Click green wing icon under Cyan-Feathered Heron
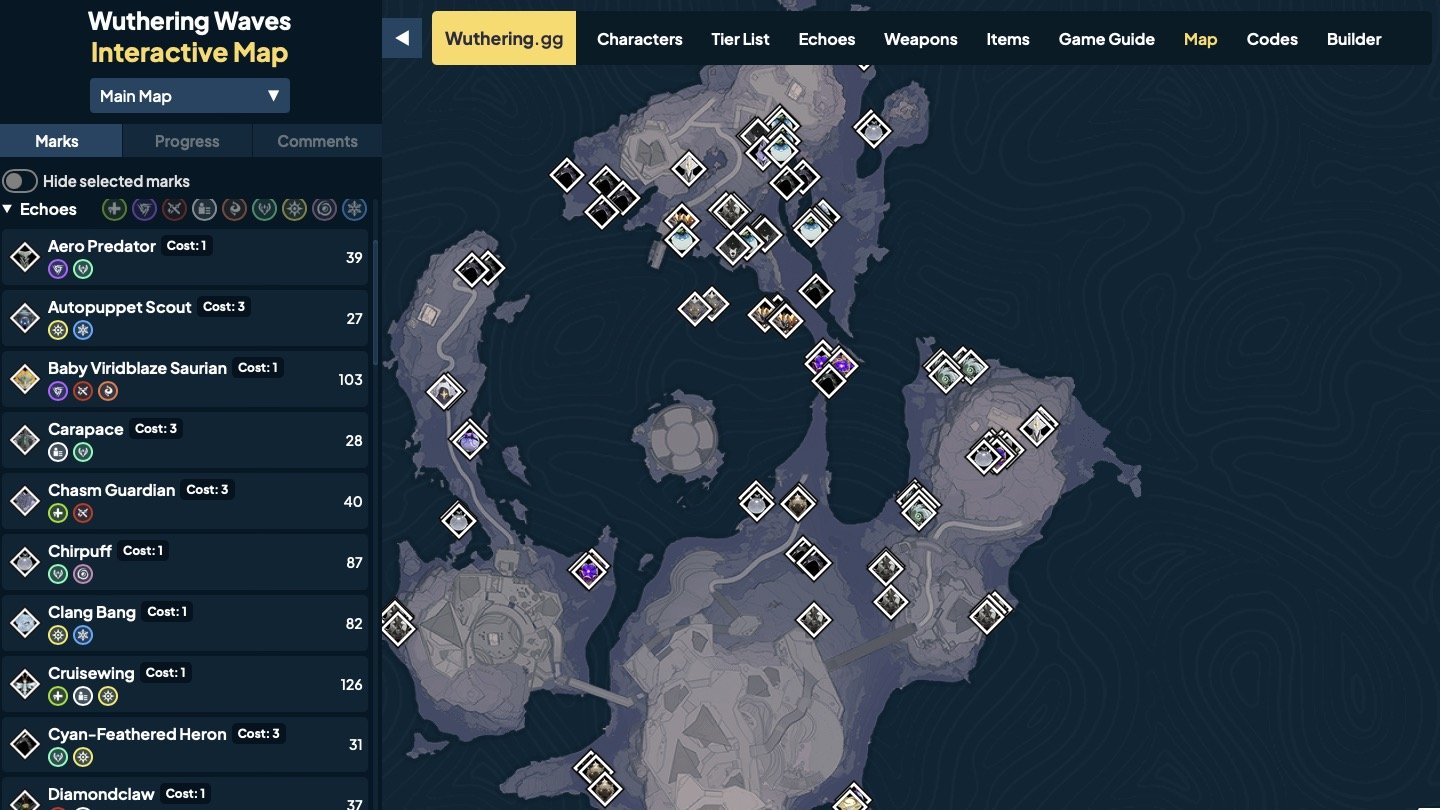 point(58,757)
